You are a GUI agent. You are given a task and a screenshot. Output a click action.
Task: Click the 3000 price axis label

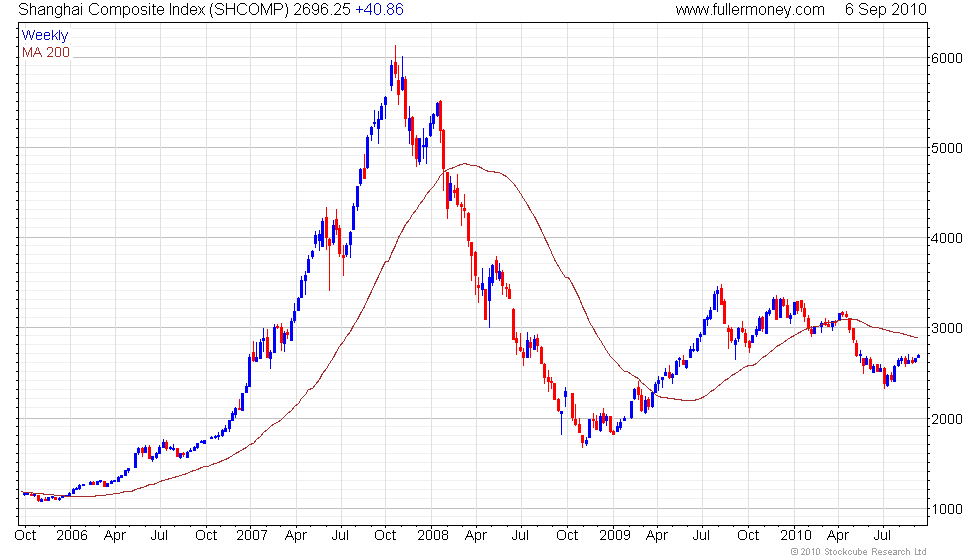pos(947,328)
